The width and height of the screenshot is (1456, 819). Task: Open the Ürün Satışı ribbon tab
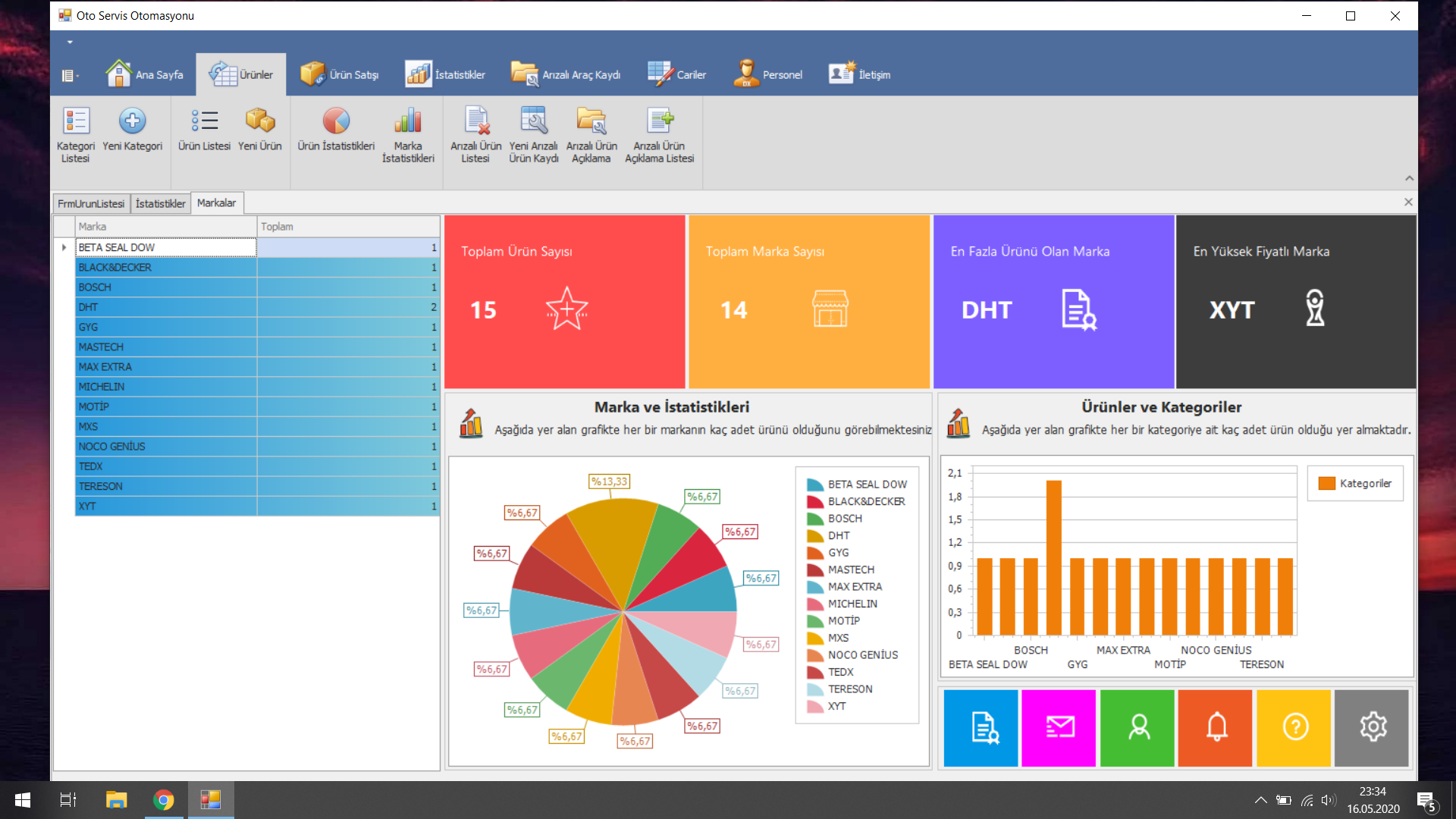click(x=339, y=74)
